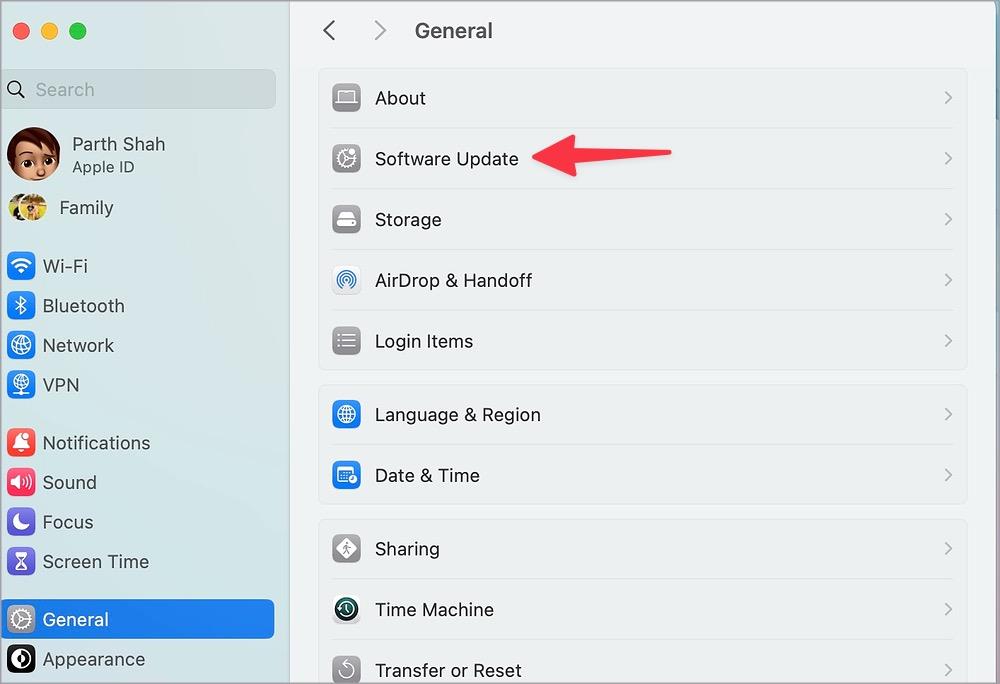The image size is (1000, 684).
Task: Open the Transfer or Reset label
Action: [448, 670]
